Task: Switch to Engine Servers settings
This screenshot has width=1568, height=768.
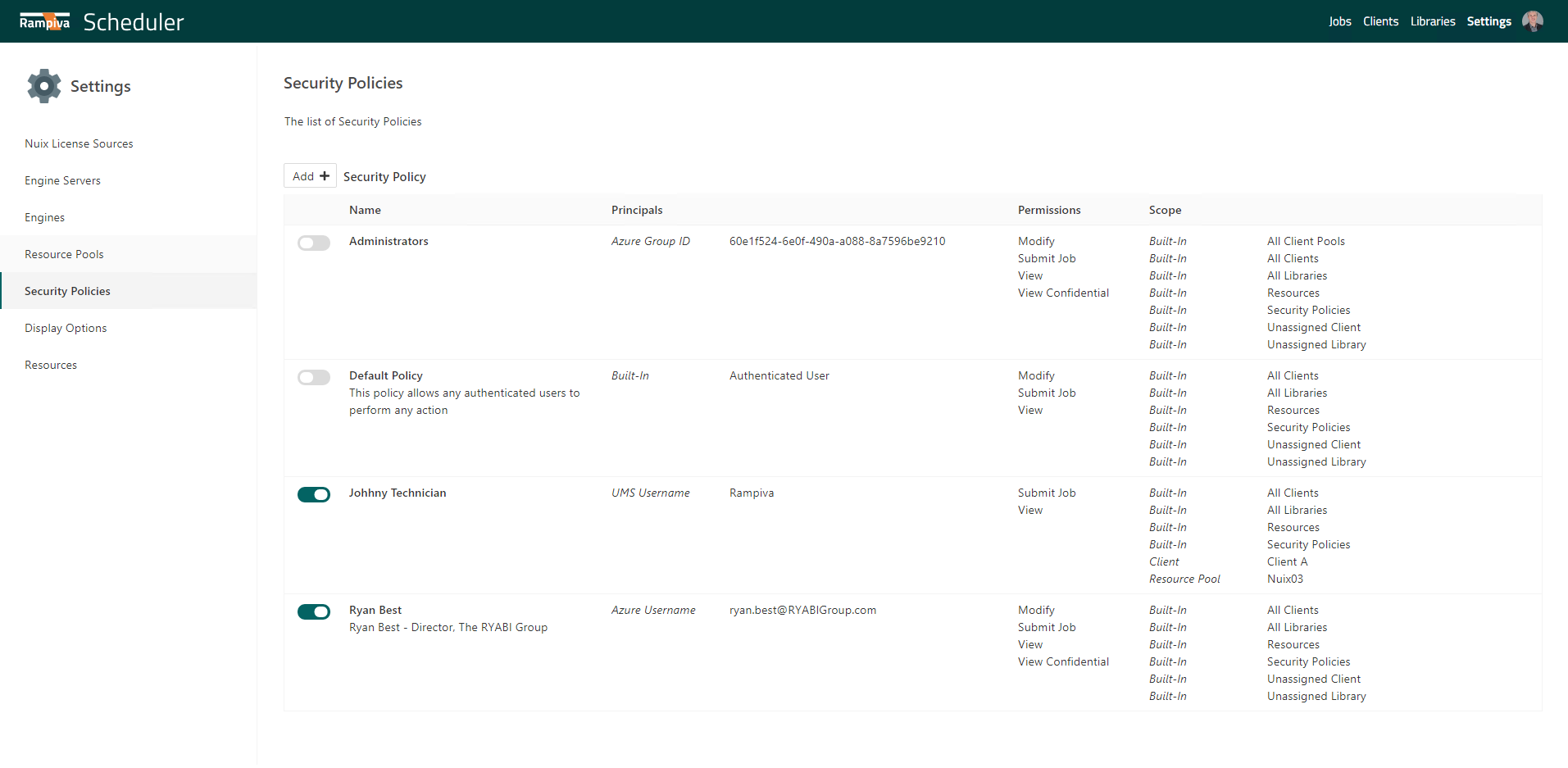Action: [x=62, y=180]
